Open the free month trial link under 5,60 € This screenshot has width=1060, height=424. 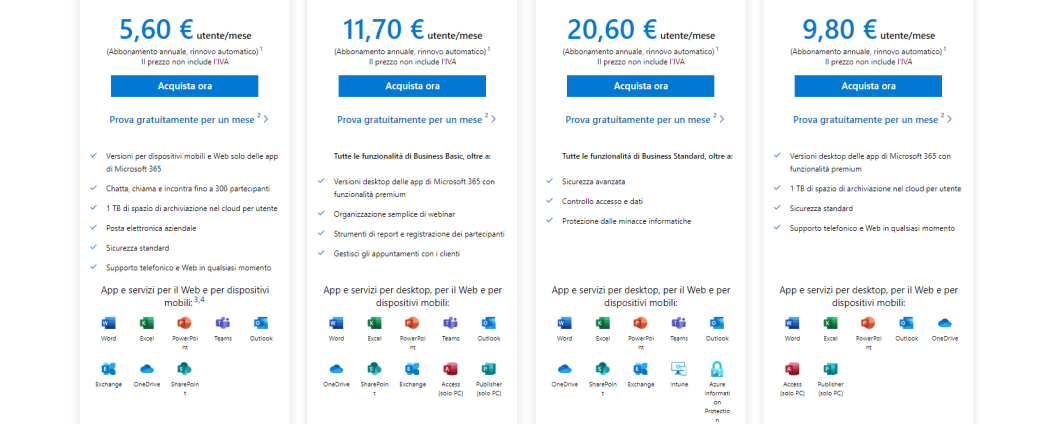[185, 120]
